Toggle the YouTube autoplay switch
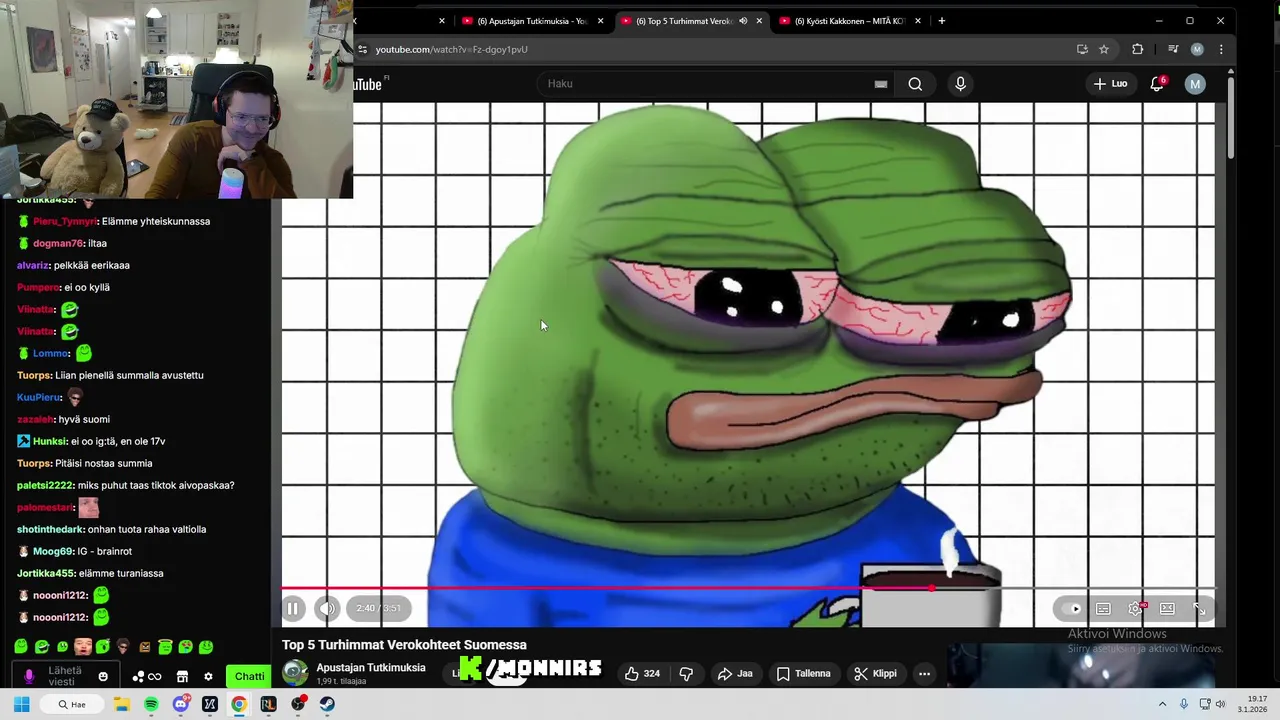The width and height of the screenshot is (1280, 720). [x=1073, y=608]
